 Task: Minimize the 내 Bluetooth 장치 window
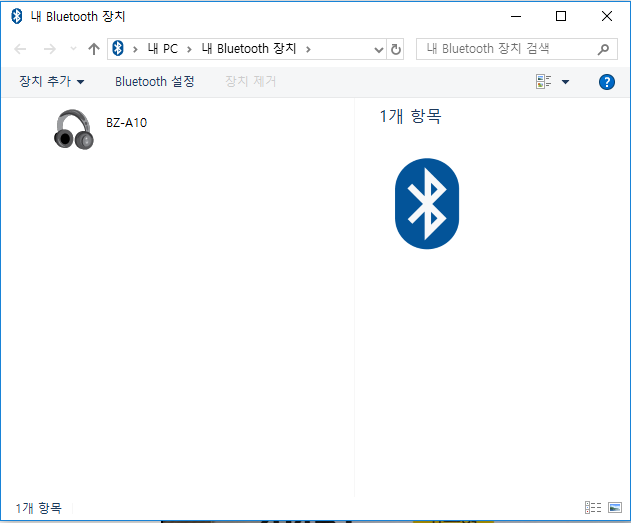516,16
